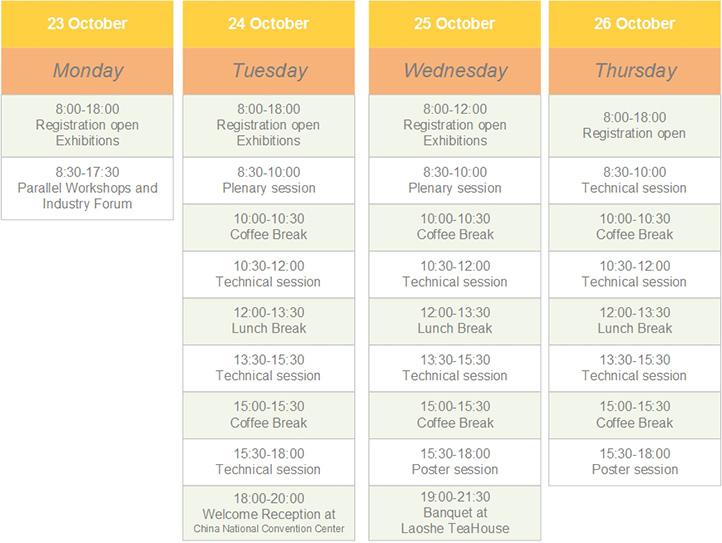Open Tuesday's 13:30-15:30 Technical session
722x543 pixels.
point(268,368)
